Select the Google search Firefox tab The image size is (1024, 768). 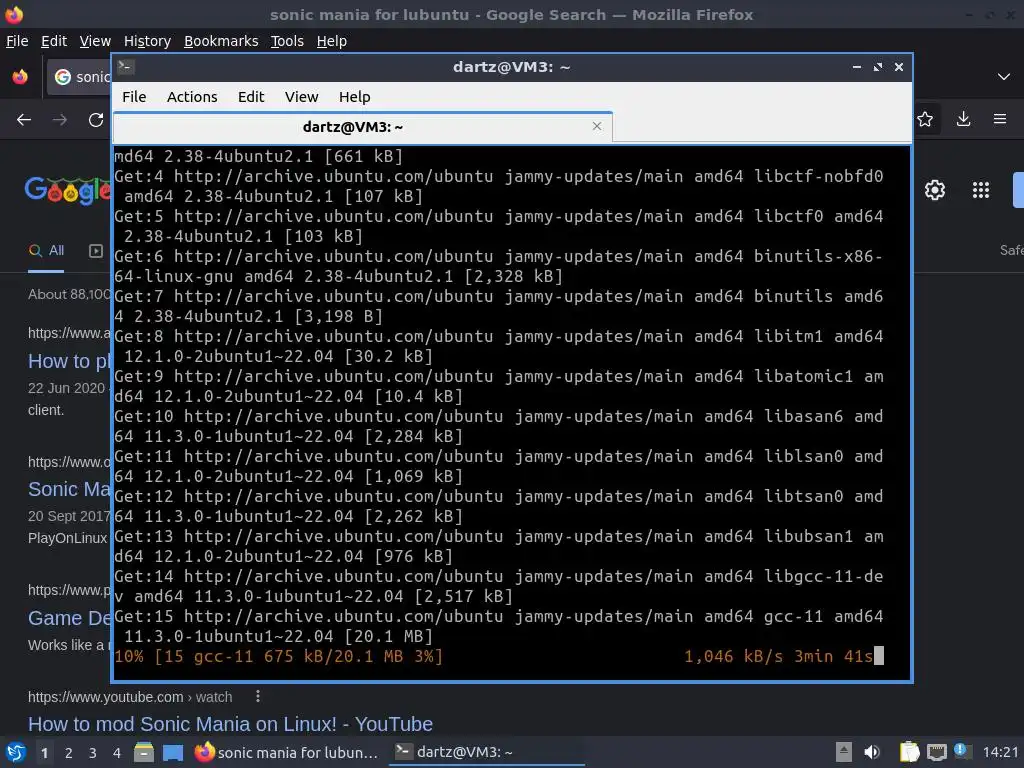pos(79,77)
